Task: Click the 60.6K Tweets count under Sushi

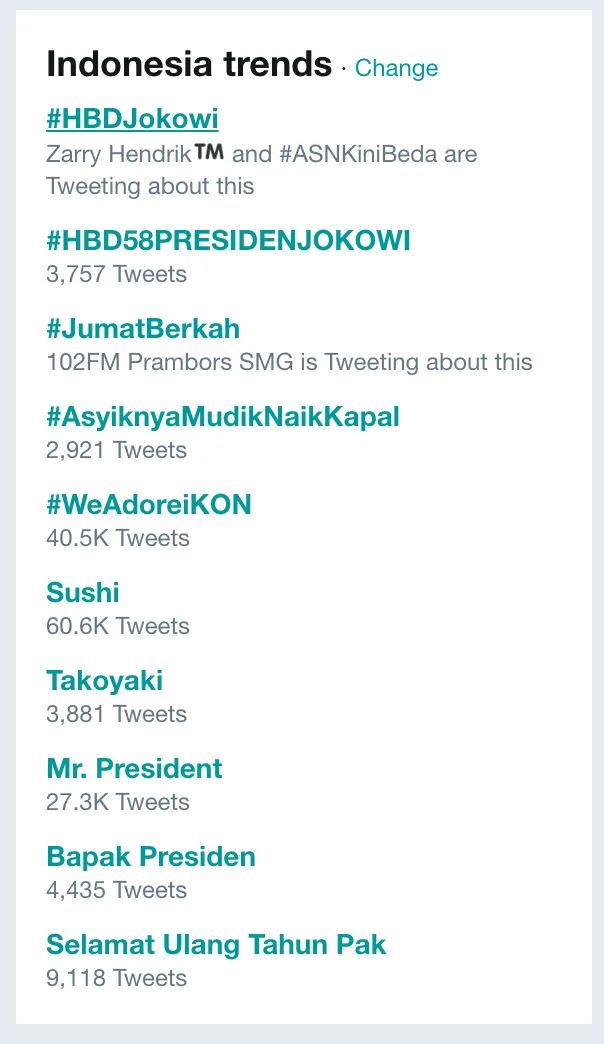Action: coord(118,626)
